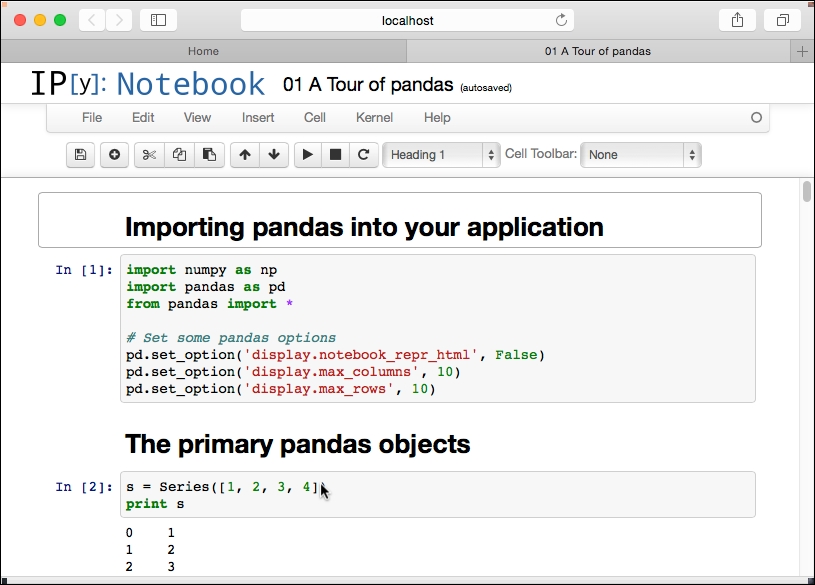Click the 'print s' line in cell 2
Viewport: 815px width, 585px height.
pyautogui.click(x=155, y=504)
